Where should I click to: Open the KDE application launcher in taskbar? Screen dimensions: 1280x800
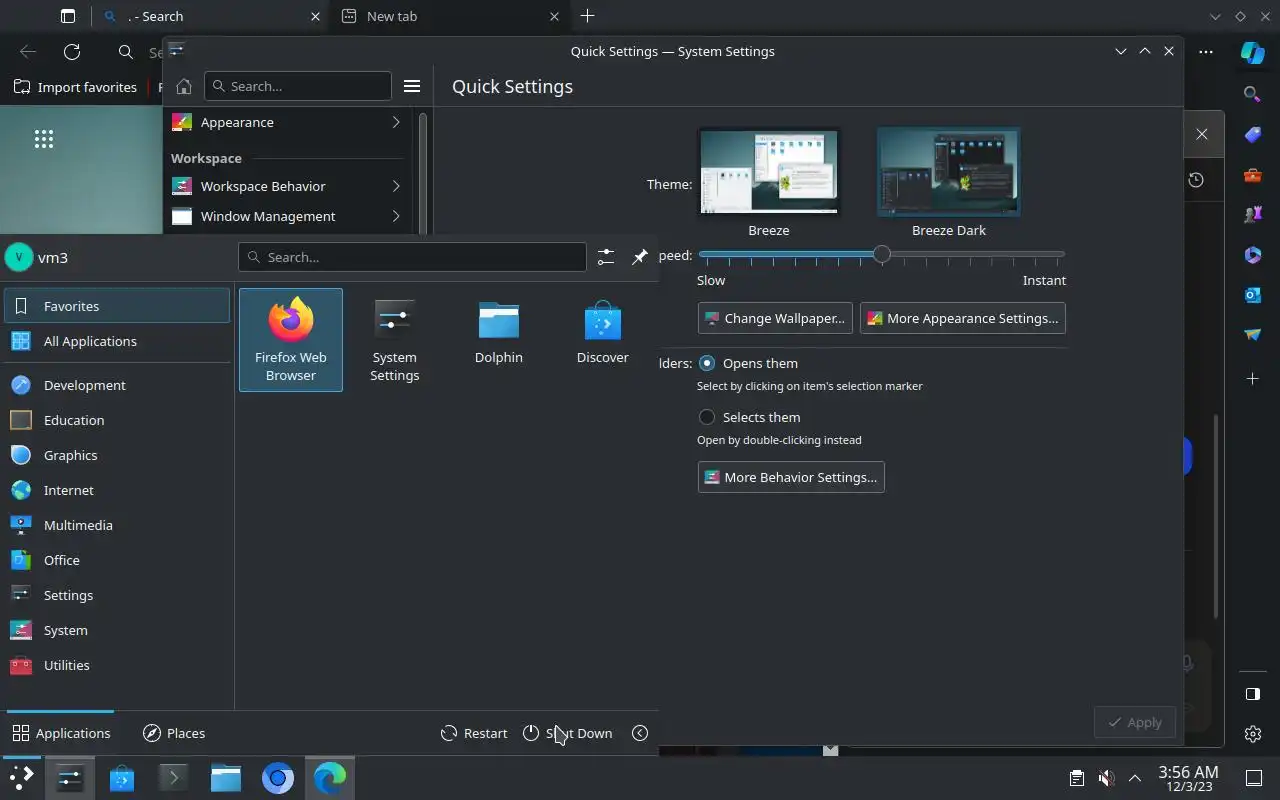click(21, 777)
